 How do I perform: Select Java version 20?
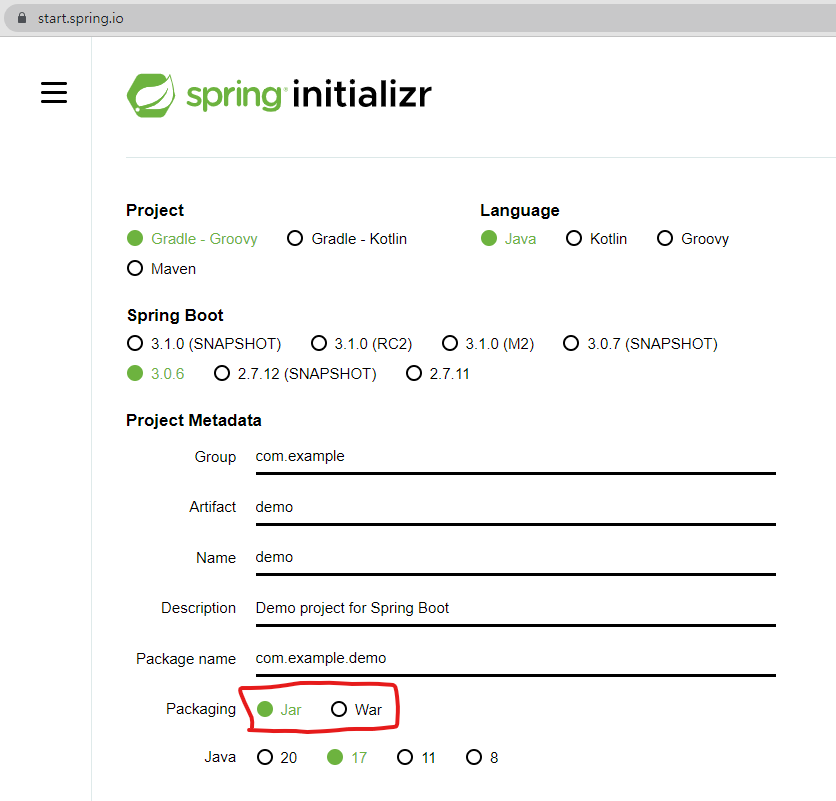point(277,757)
